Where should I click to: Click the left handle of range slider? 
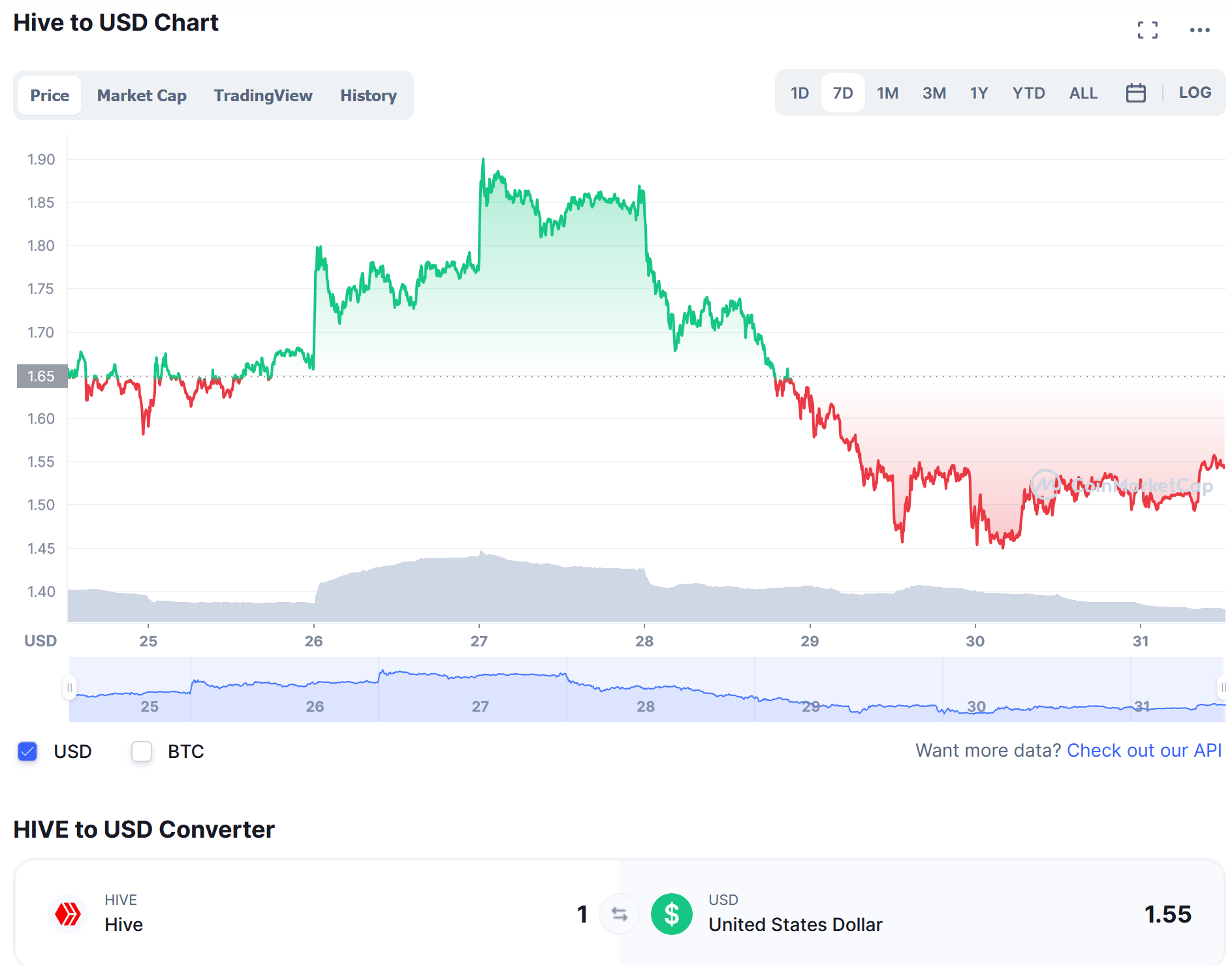(69, 688)
